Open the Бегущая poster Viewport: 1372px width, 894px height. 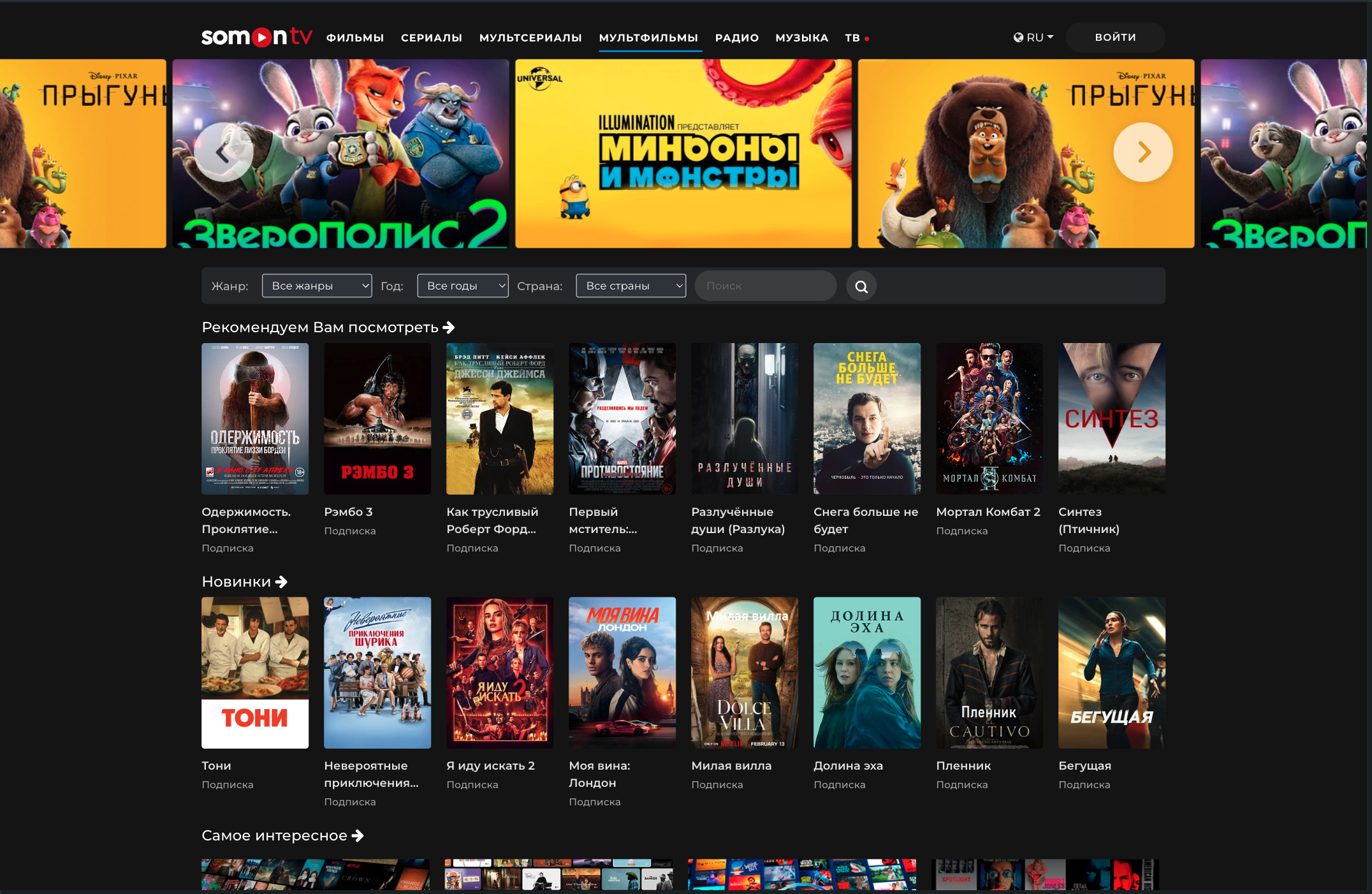click(1112, 673)
